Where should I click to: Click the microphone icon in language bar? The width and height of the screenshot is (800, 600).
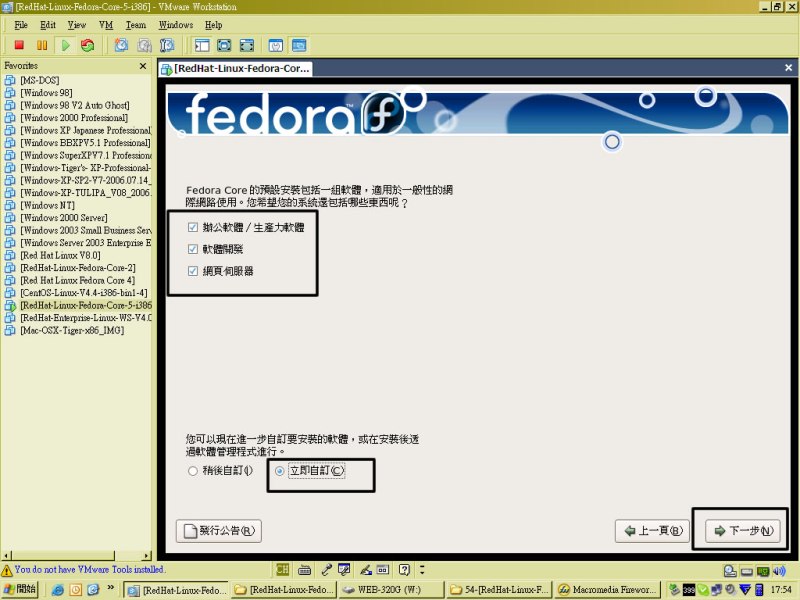327,569
